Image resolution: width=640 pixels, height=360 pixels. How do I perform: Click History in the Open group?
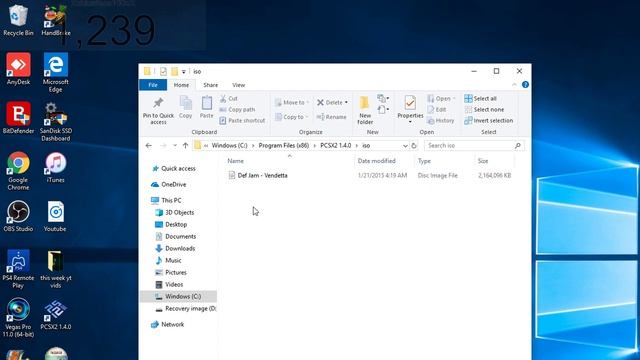pyautogui.click(x=441, y=120)
